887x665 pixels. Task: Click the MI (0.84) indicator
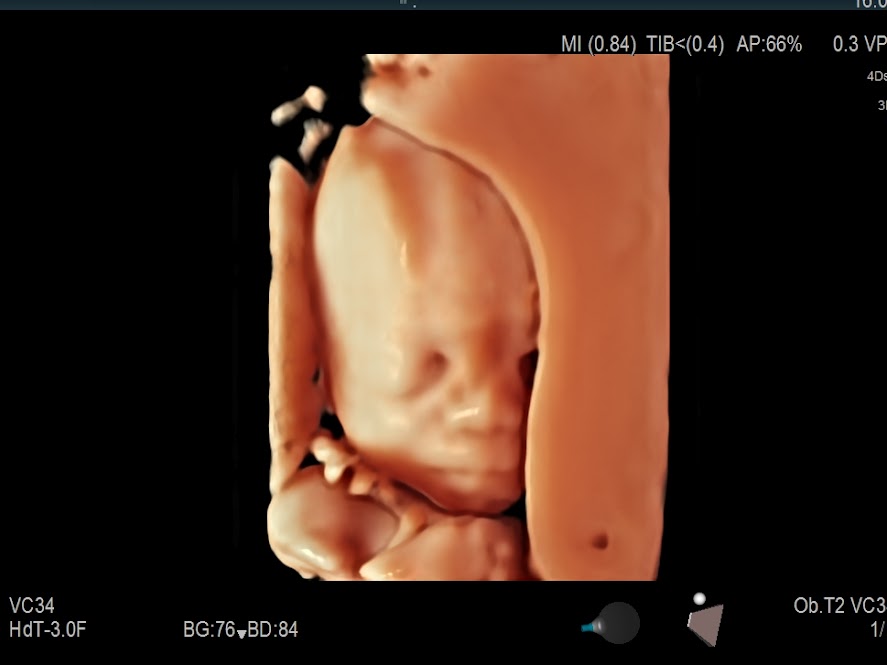point(599,44)
